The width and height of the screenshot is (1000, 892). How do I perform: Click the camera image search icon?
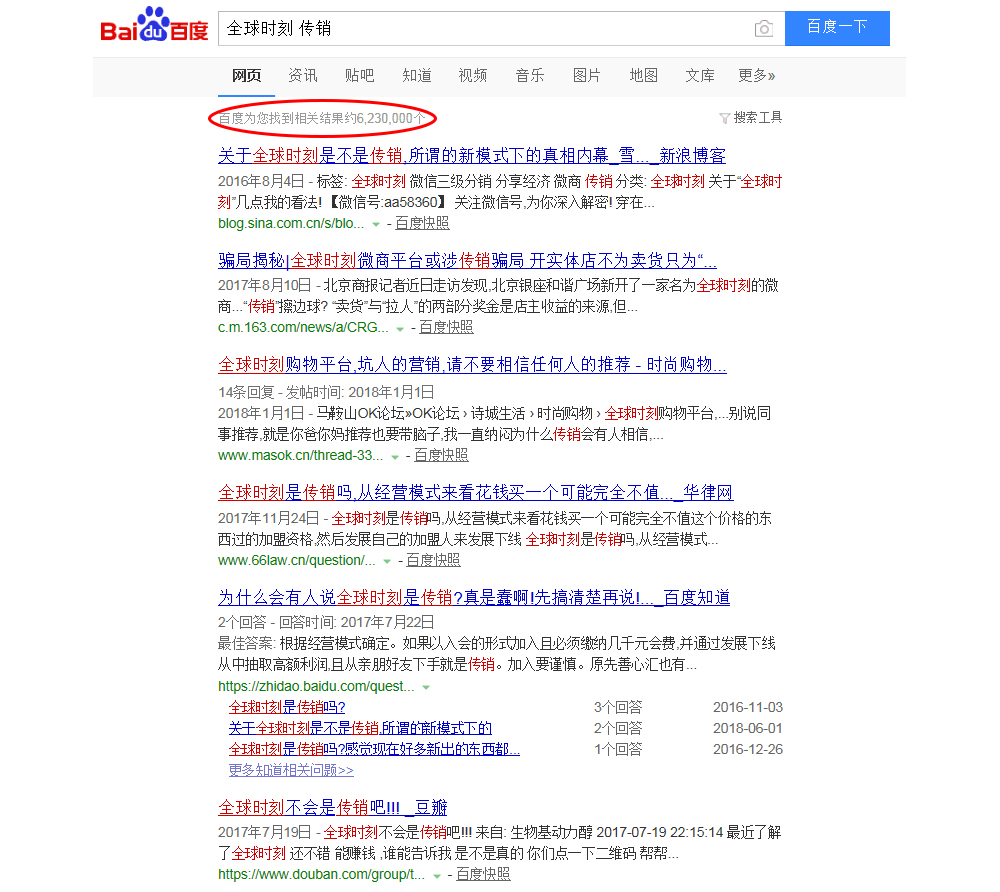tap(764, 29)
